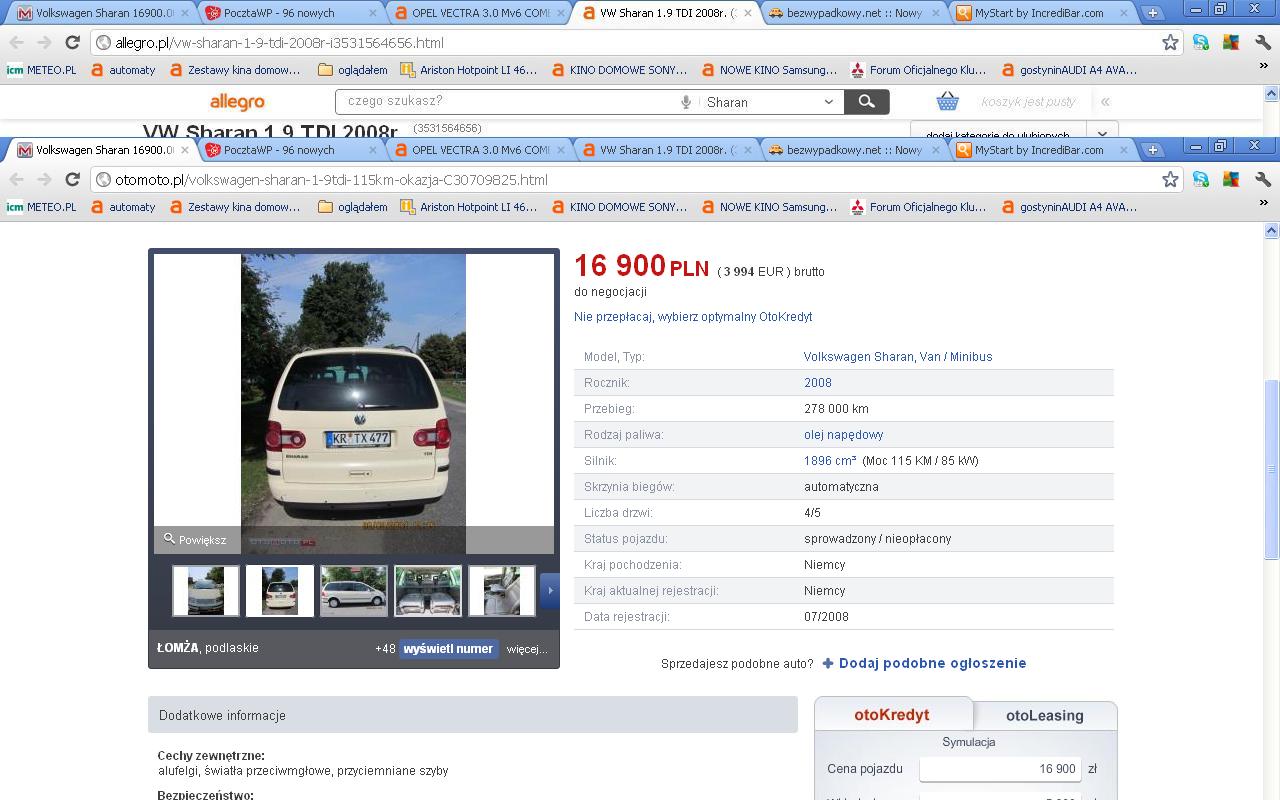Click the '1896 cm³' engine link
The width and height of the screenshot is (1280, 800).
830,460
